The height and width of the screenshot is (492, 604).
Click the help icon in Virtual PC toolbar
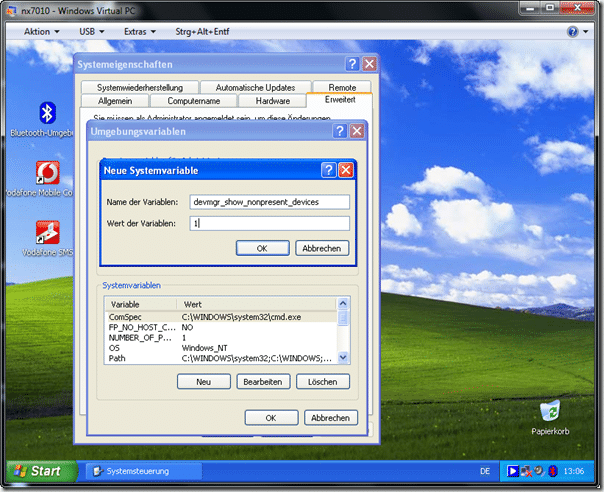pos(572,32)
